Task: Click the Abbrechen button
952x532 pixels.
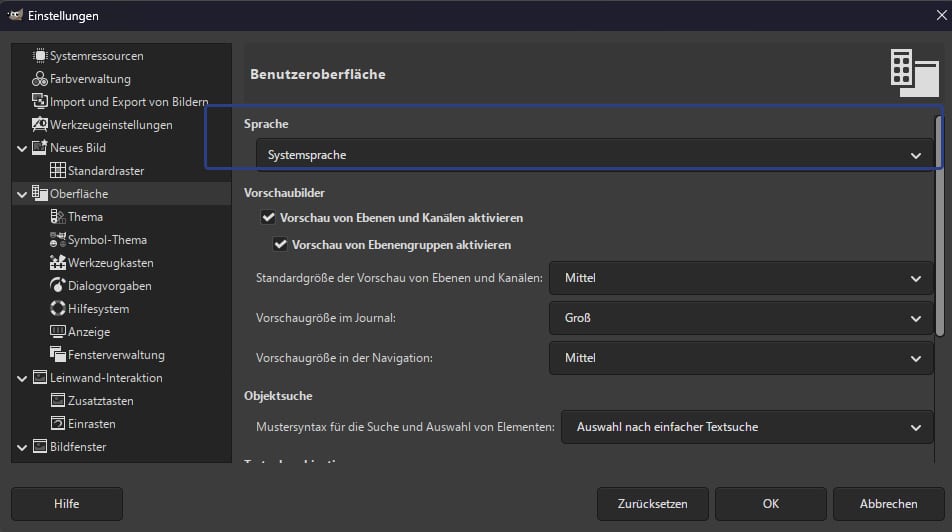Action: (x=888, y=504)
